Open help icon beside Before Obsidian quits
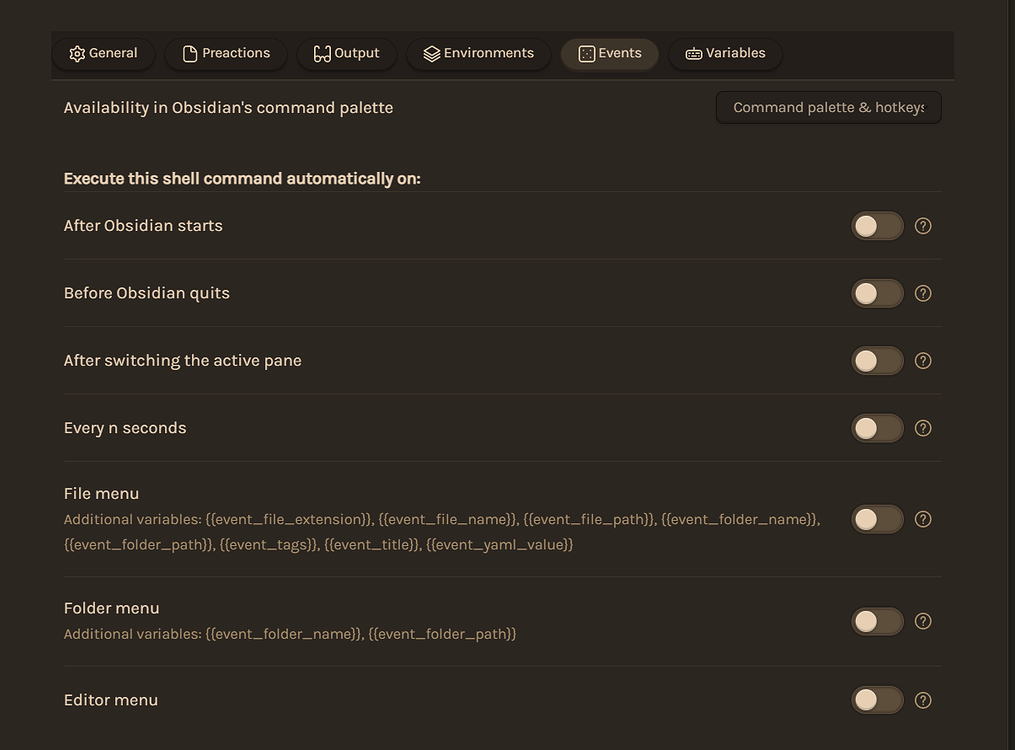This screenshot has height=750, width=1015. (923, 293)
